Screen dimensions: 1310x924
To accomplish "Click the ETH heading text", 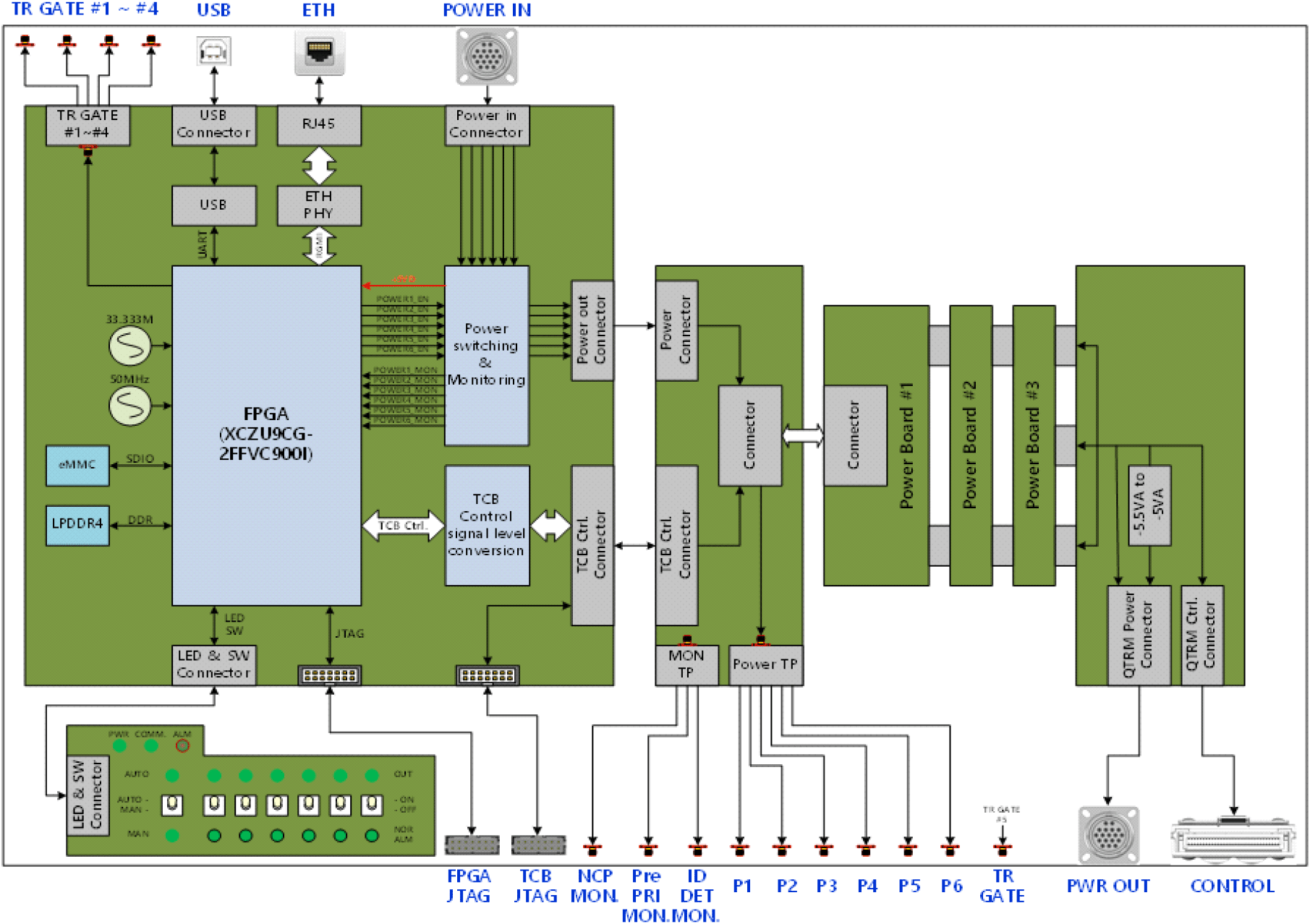I will (x=319, y=10).
